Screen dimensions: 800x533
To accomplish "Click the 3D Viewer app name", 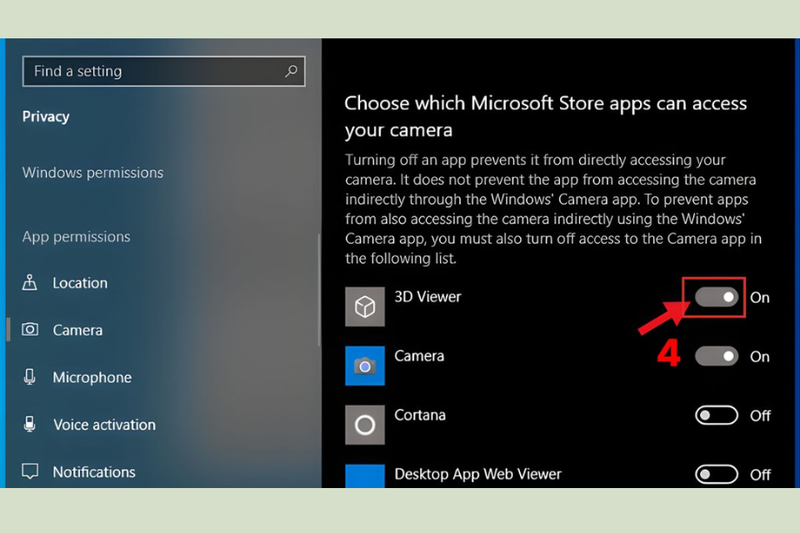I will click(x=428, y=297).
